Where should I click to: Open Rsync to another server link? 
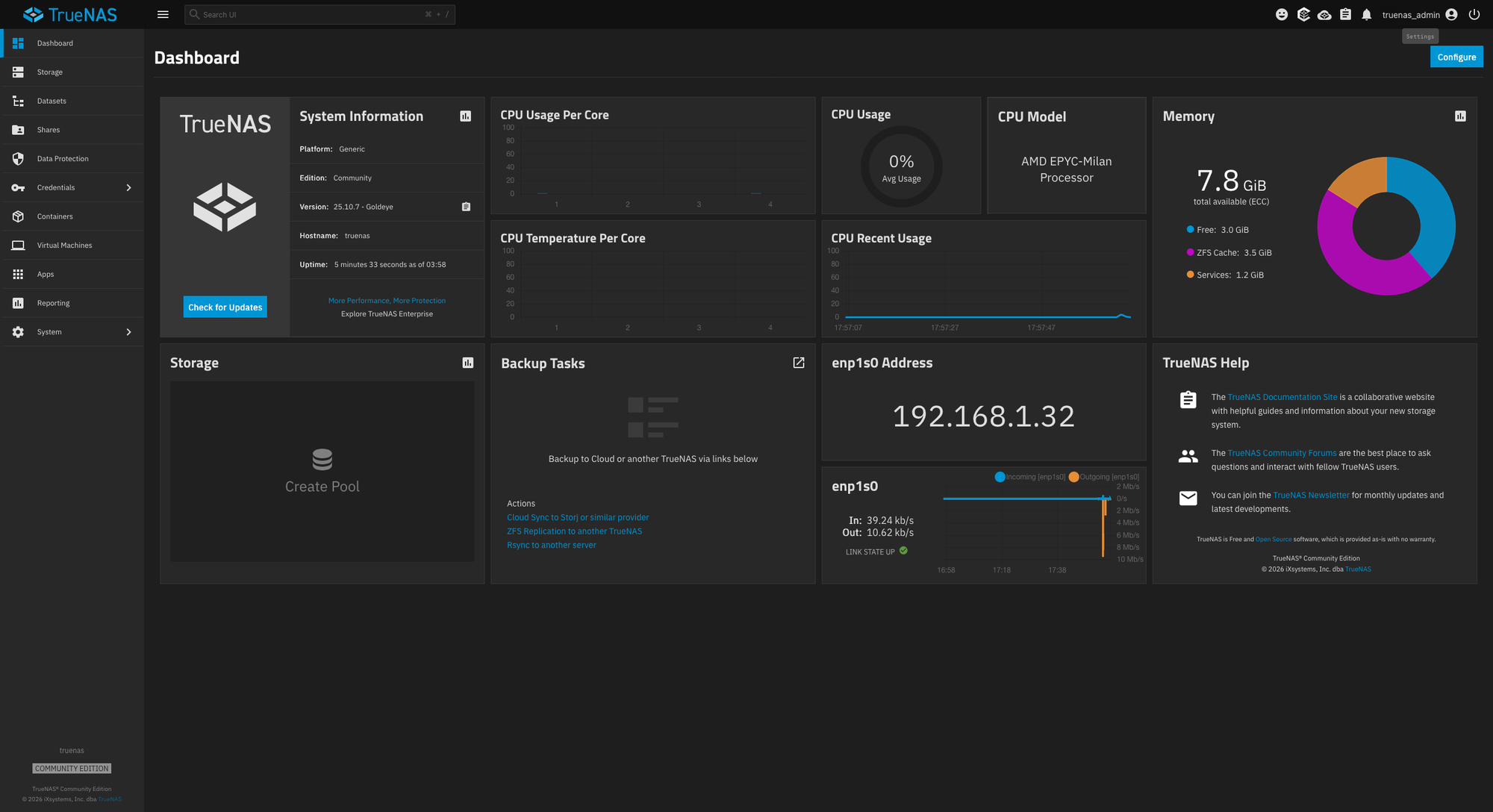[552, 545]
